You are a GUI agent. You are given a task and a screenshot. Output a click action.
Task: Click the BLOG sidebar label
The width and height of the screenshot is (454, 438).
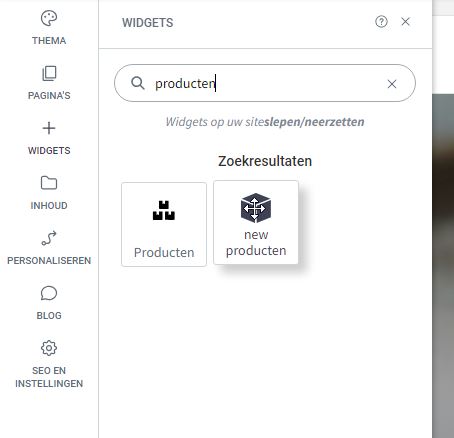pos(49,316)
